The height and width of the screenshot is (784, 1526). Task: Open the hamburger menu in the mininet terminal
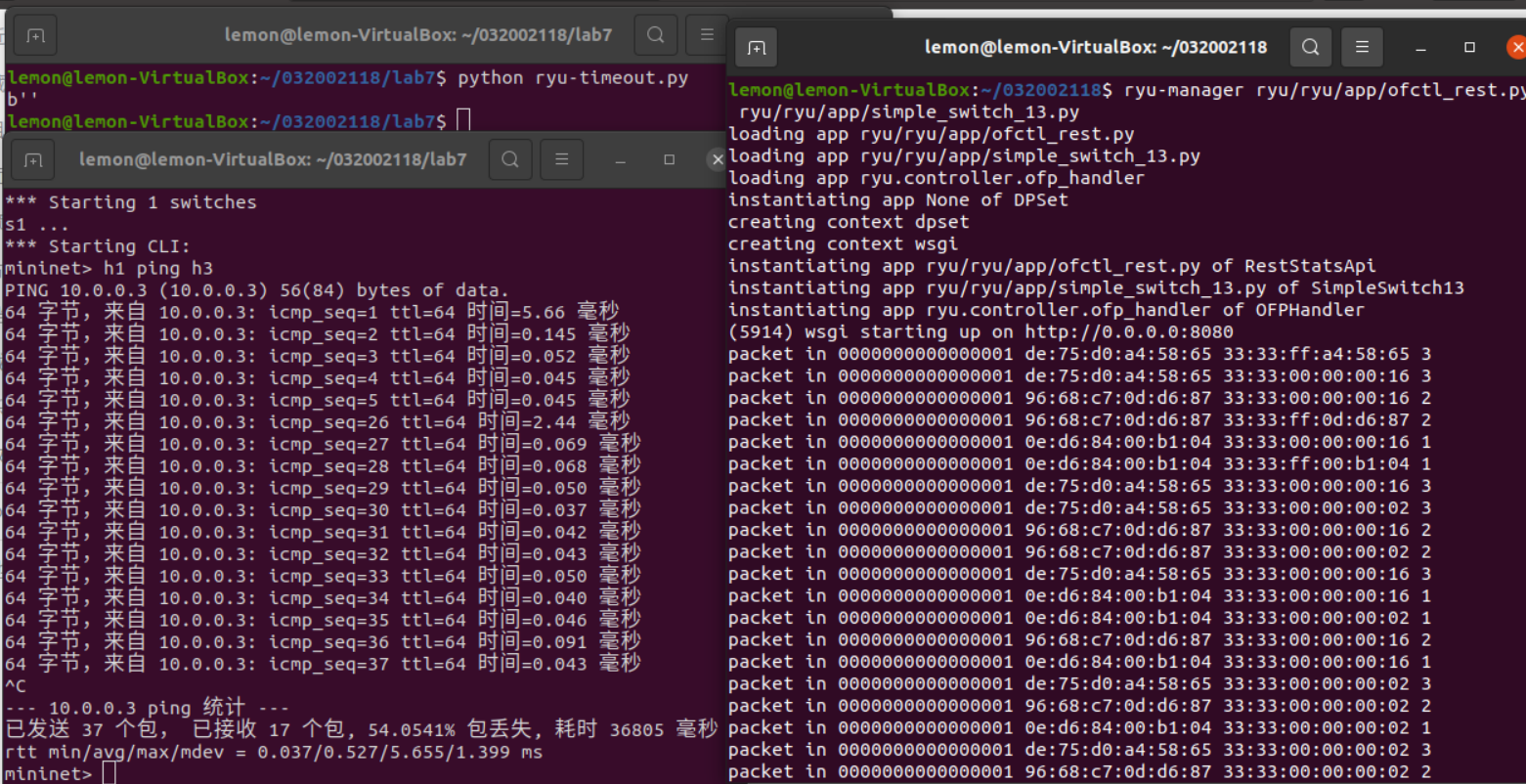point(561,159)
